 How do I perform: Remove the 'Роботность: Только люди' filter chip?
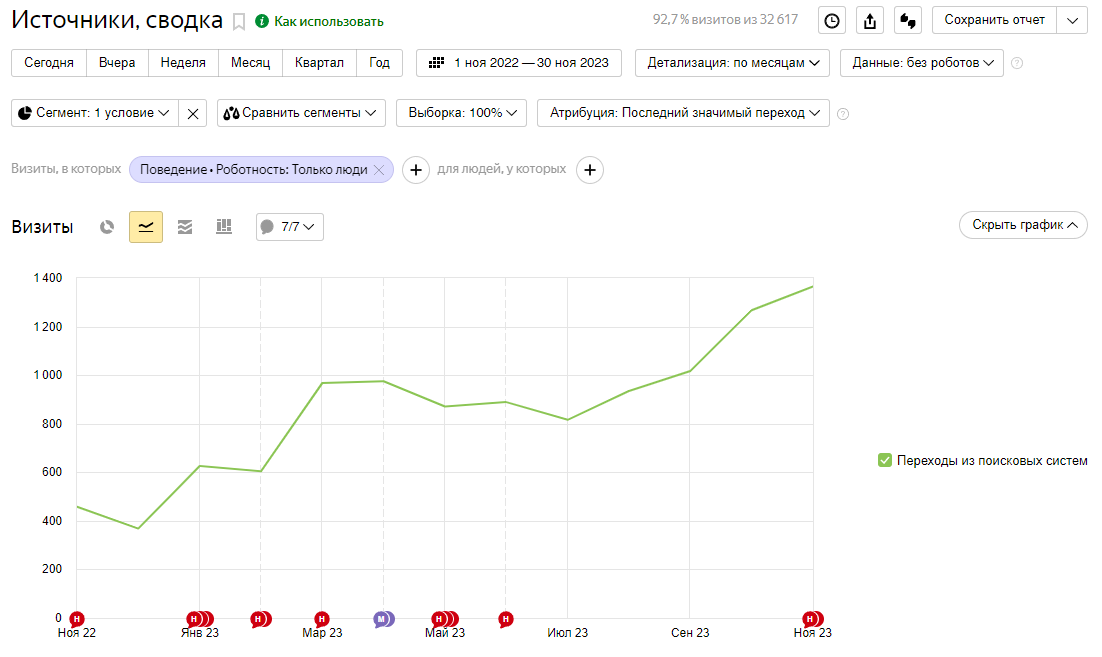(379, 170)
